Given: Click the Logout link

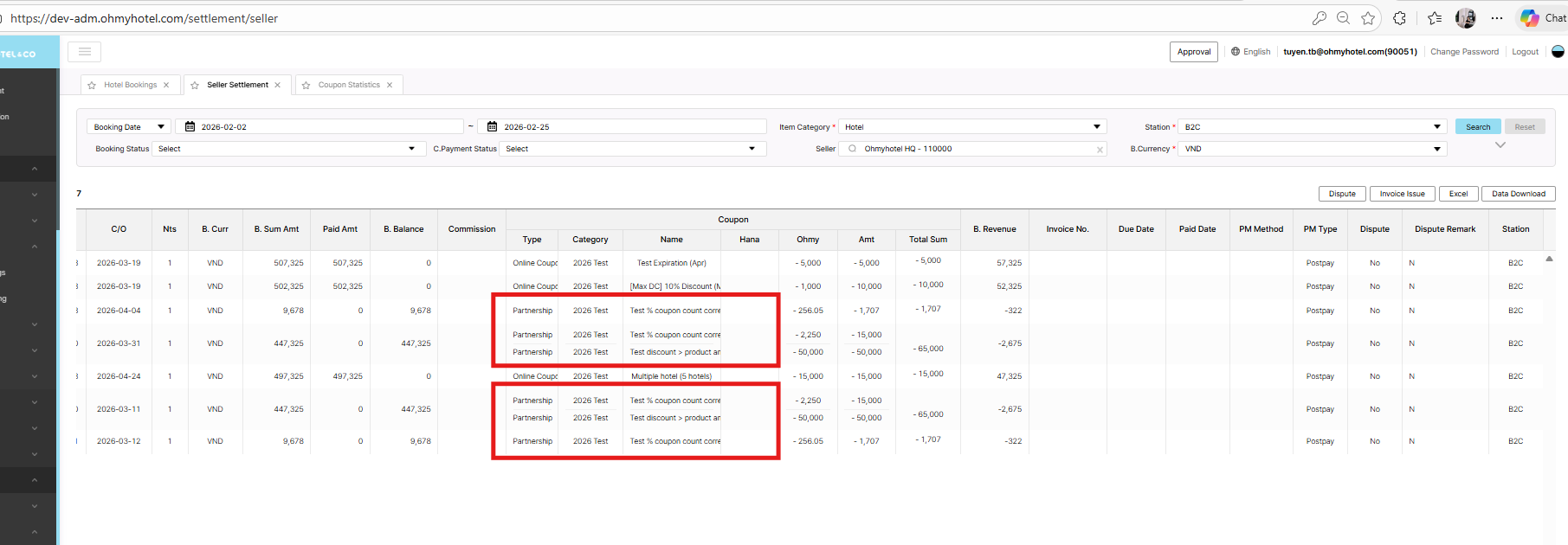Looking at the screenshot, I should tap(1525, 52).
